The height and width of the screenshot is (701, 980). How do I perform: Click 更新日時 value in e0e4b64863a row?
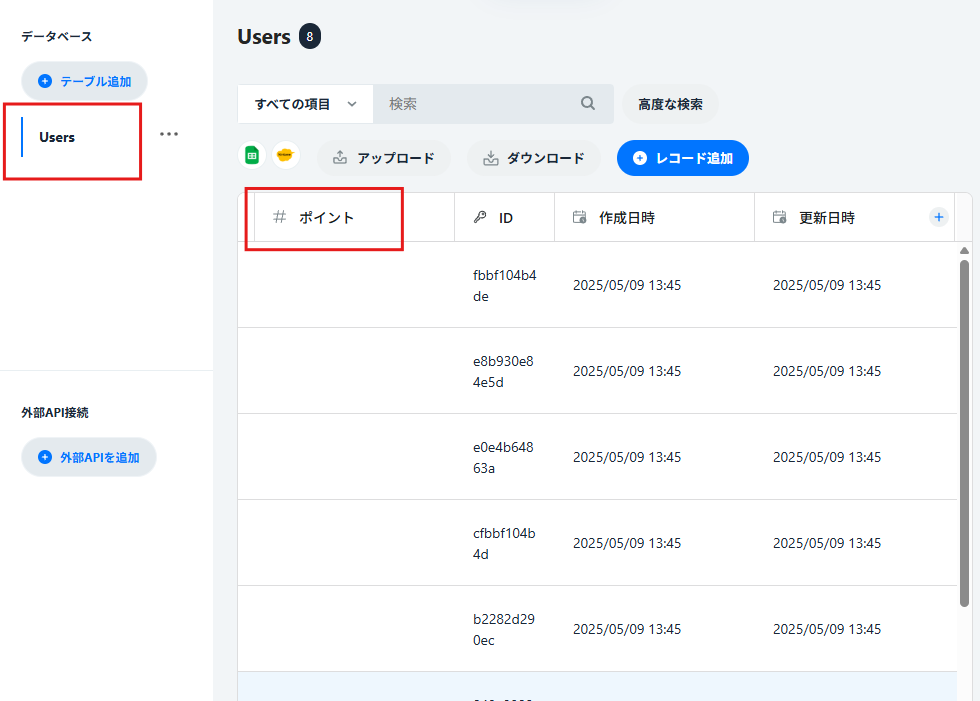coord(827,457)
